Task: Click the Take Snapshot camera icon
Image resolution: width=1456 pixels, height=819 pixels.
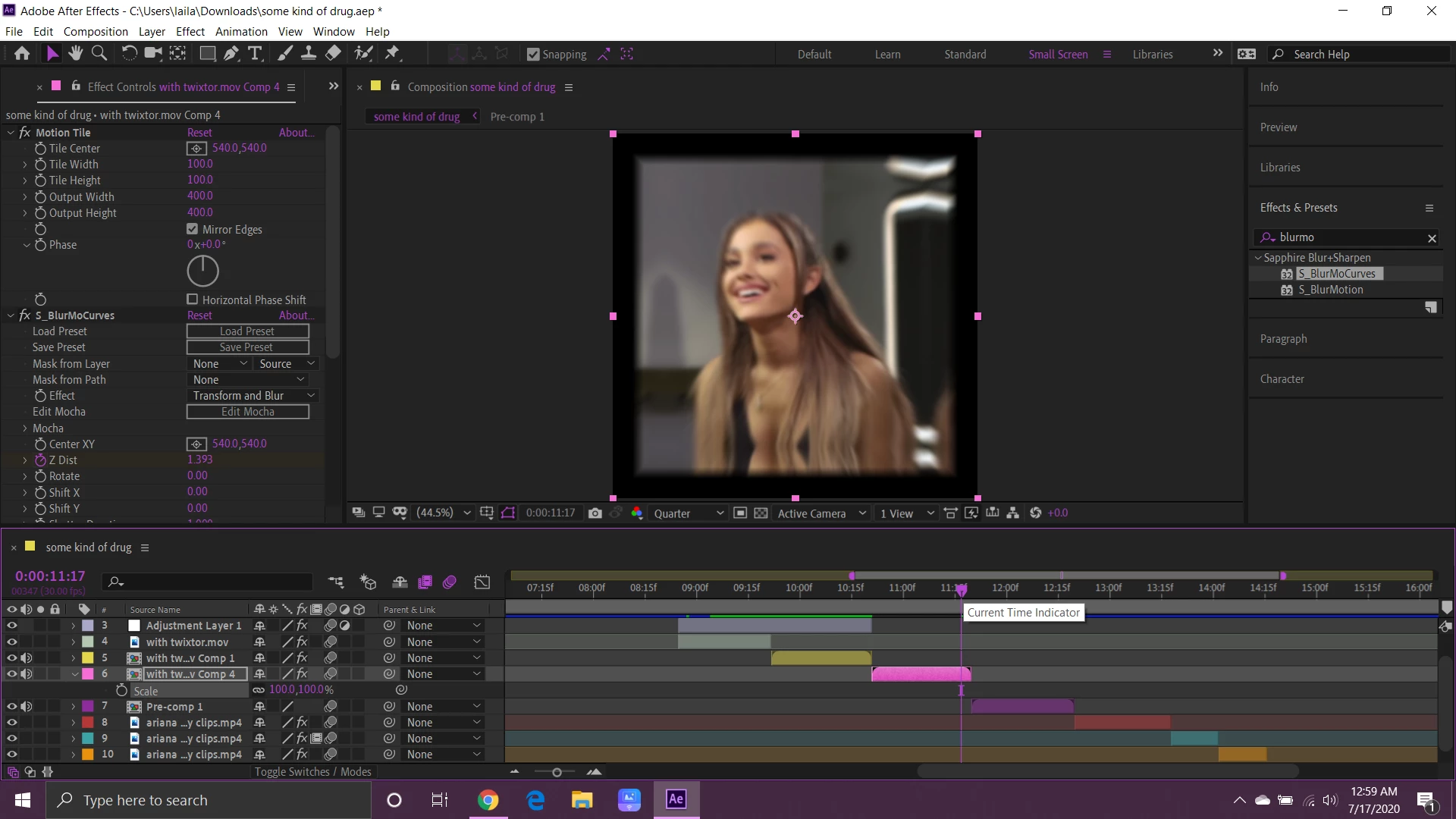Action: [x=595, y=513]
